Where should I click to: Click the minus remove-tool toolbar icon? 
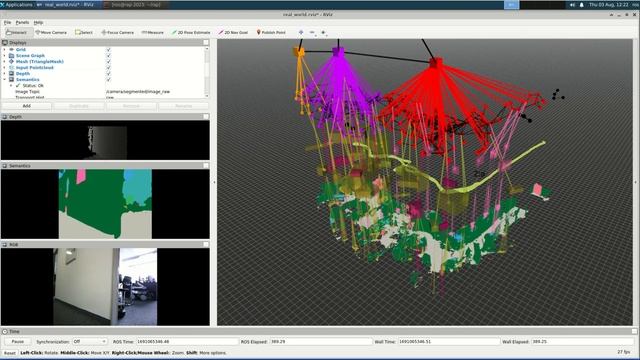pyautogui.click(x=312, y=32)
